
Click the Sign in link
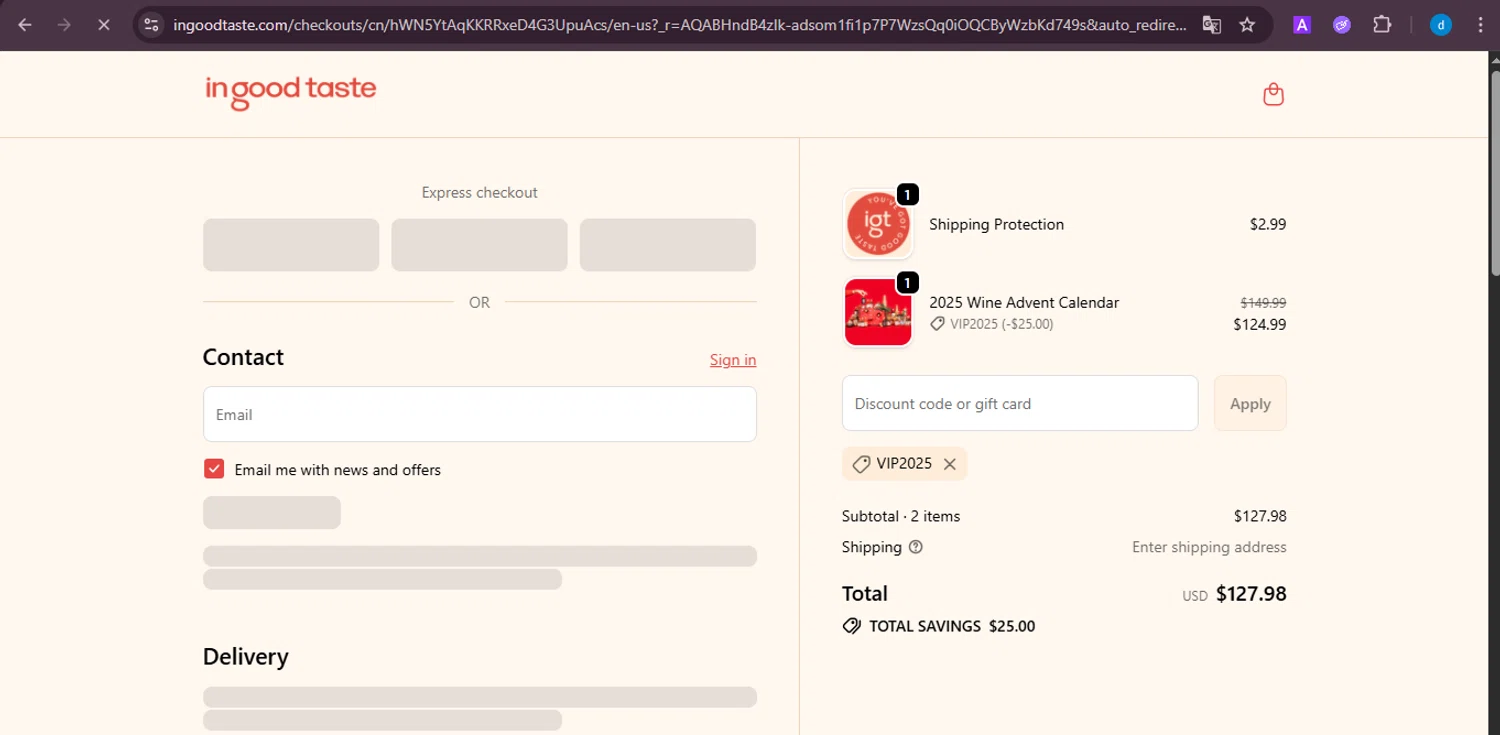(733, 360)
